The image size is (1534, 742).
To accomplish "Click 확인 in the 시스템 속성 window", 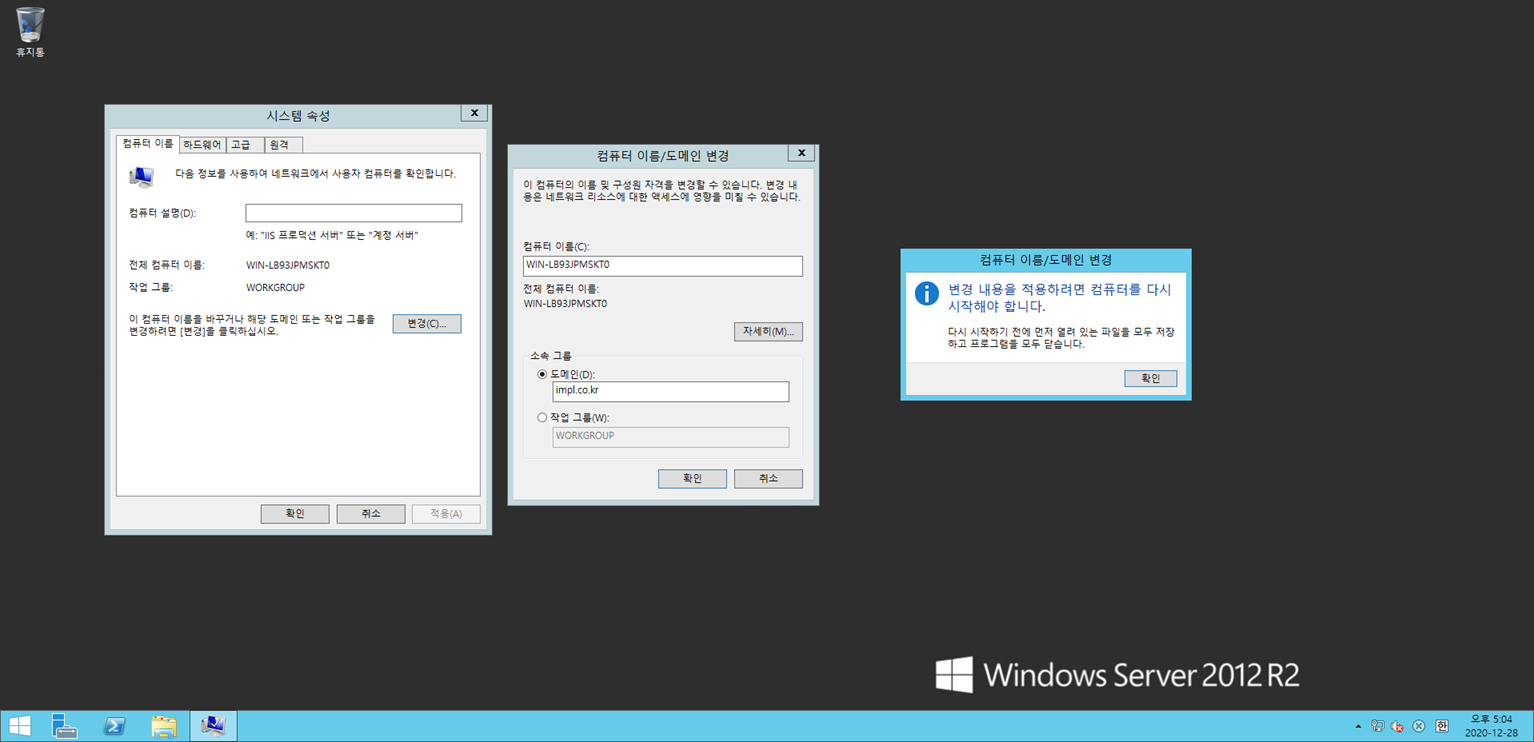I will [295, 514].
